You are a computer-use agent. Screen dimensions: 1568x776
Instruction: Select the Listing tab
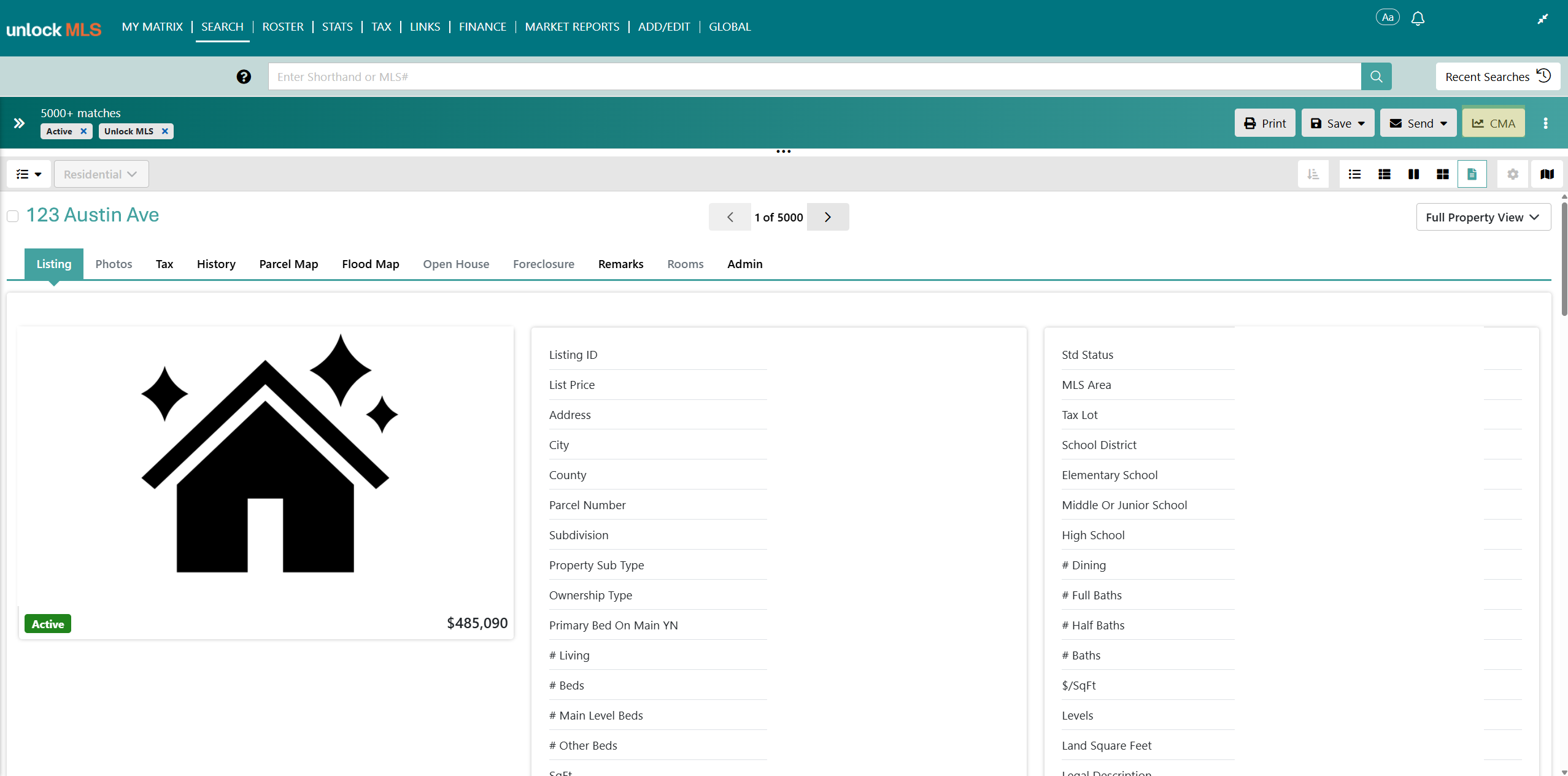(54, 264)
